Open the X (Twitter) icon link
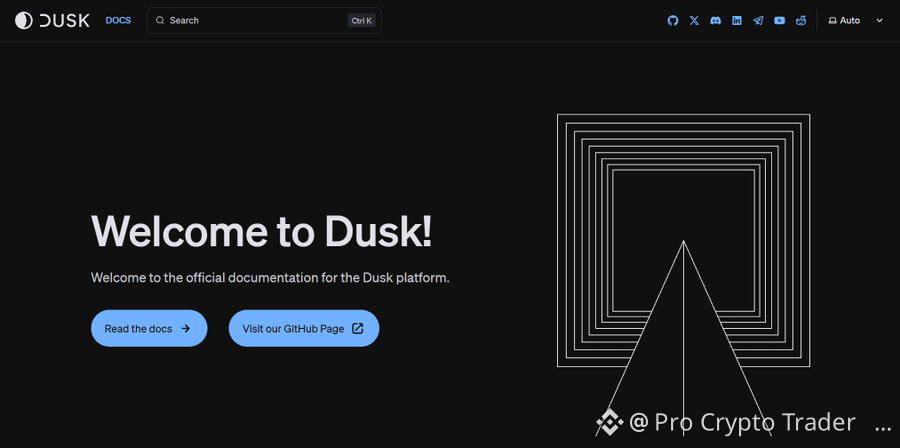Viewport: 900px width, 448px height. [x=694, y=21]
